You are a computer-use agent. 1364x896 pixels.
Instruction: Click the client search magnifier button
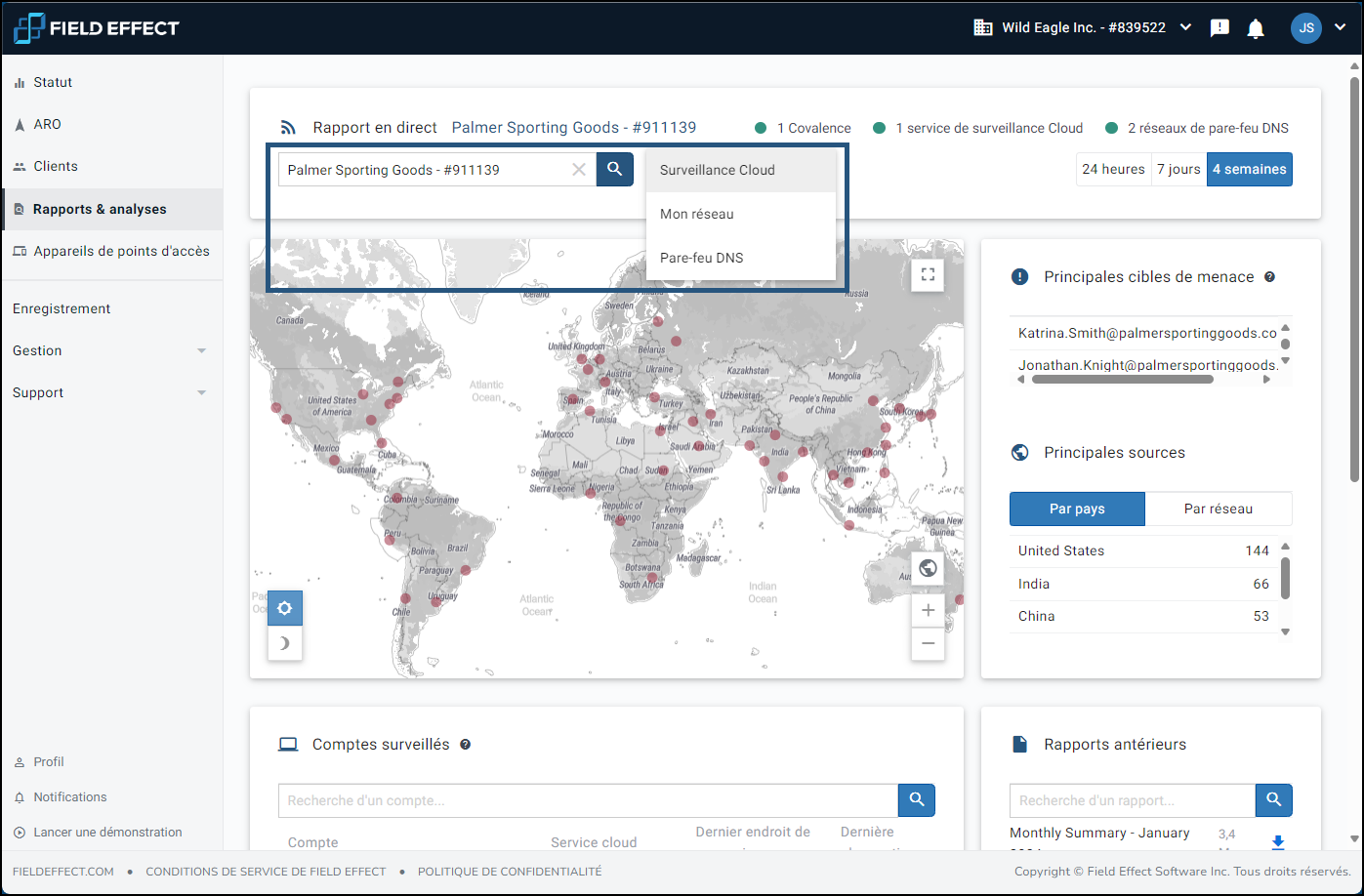[614, 169]
